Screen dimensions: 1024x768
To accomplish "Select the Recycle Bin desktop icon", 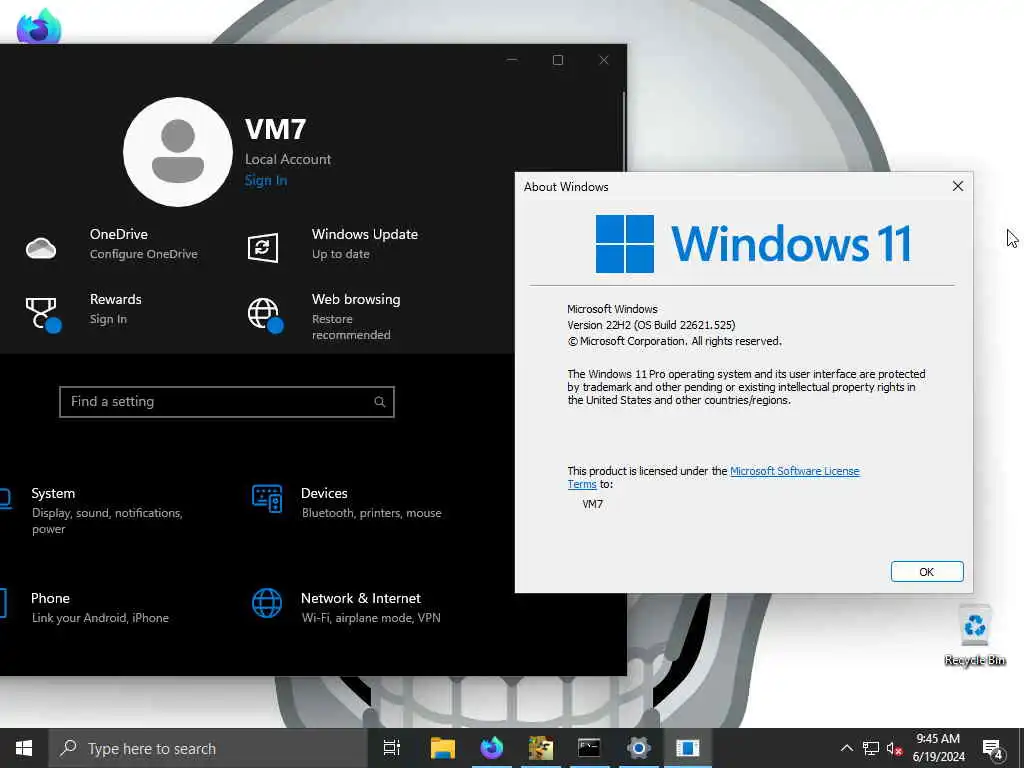I will point(974,635).
